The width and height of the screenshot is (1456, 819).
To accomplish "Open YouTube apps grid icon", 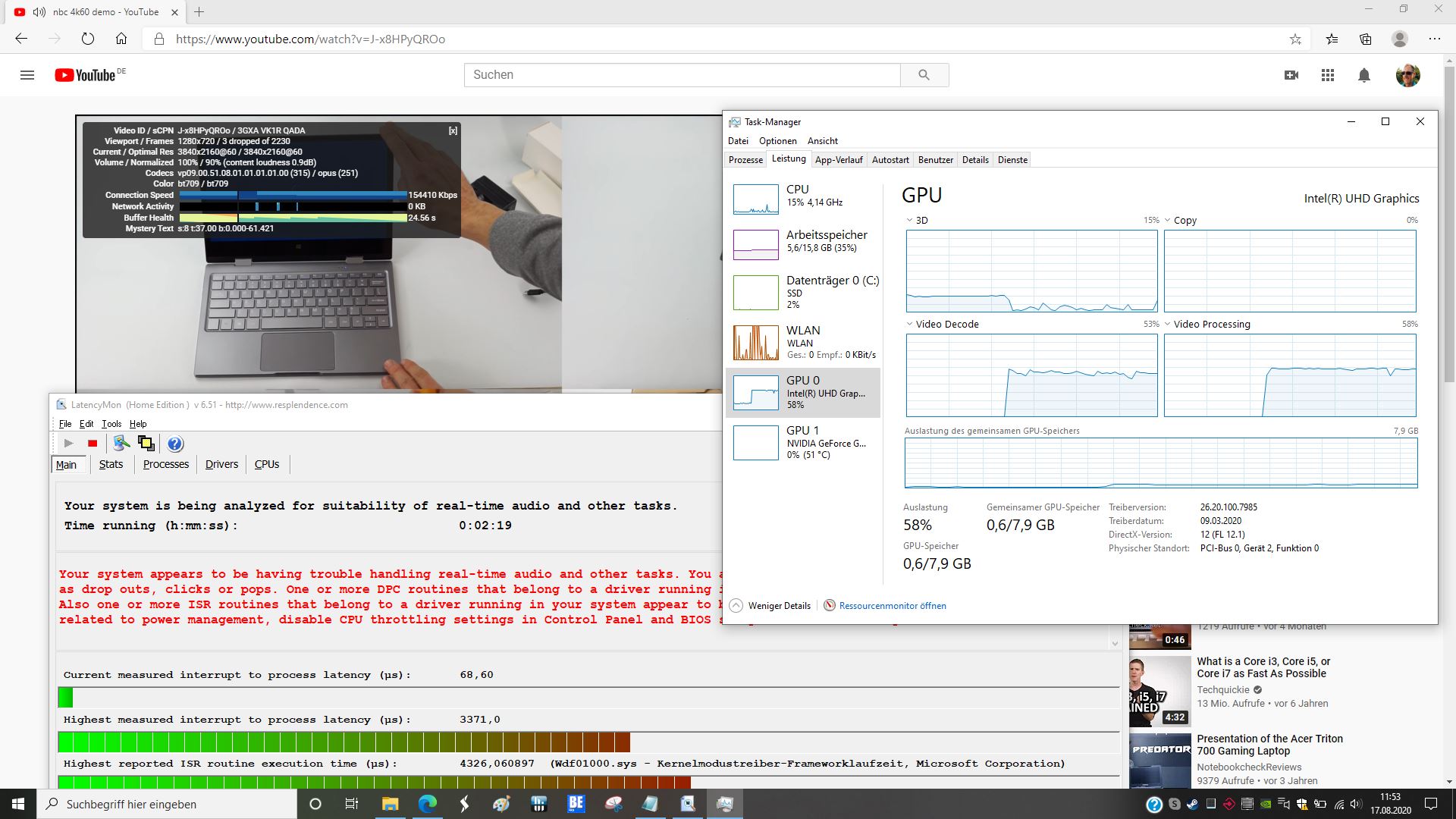I will 1327,75.
